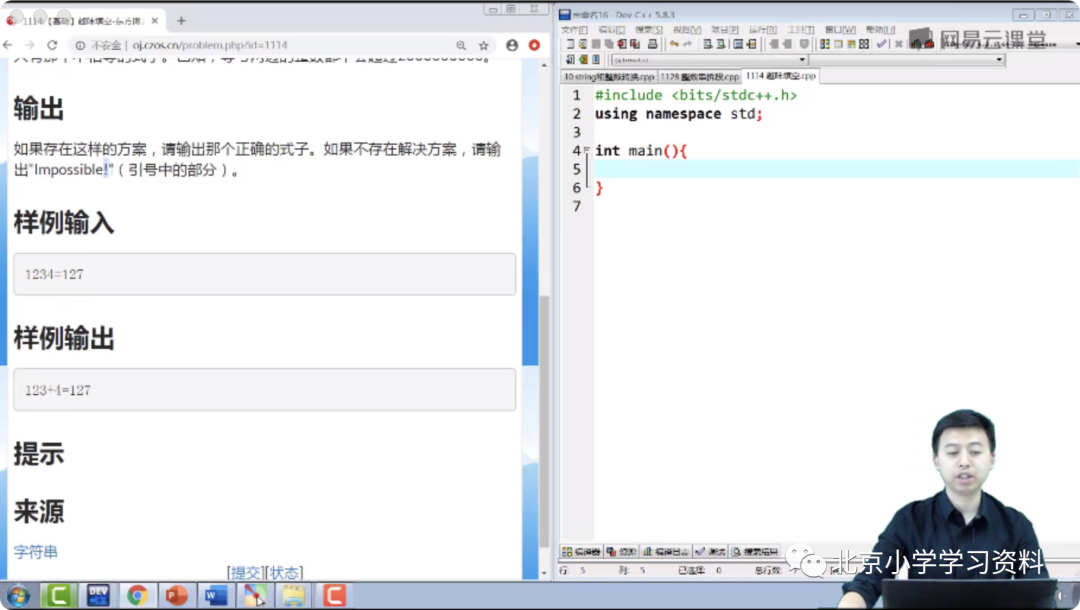
Task: Open PowerPoint icon in taskbar
Action: (x=176, y=596)
